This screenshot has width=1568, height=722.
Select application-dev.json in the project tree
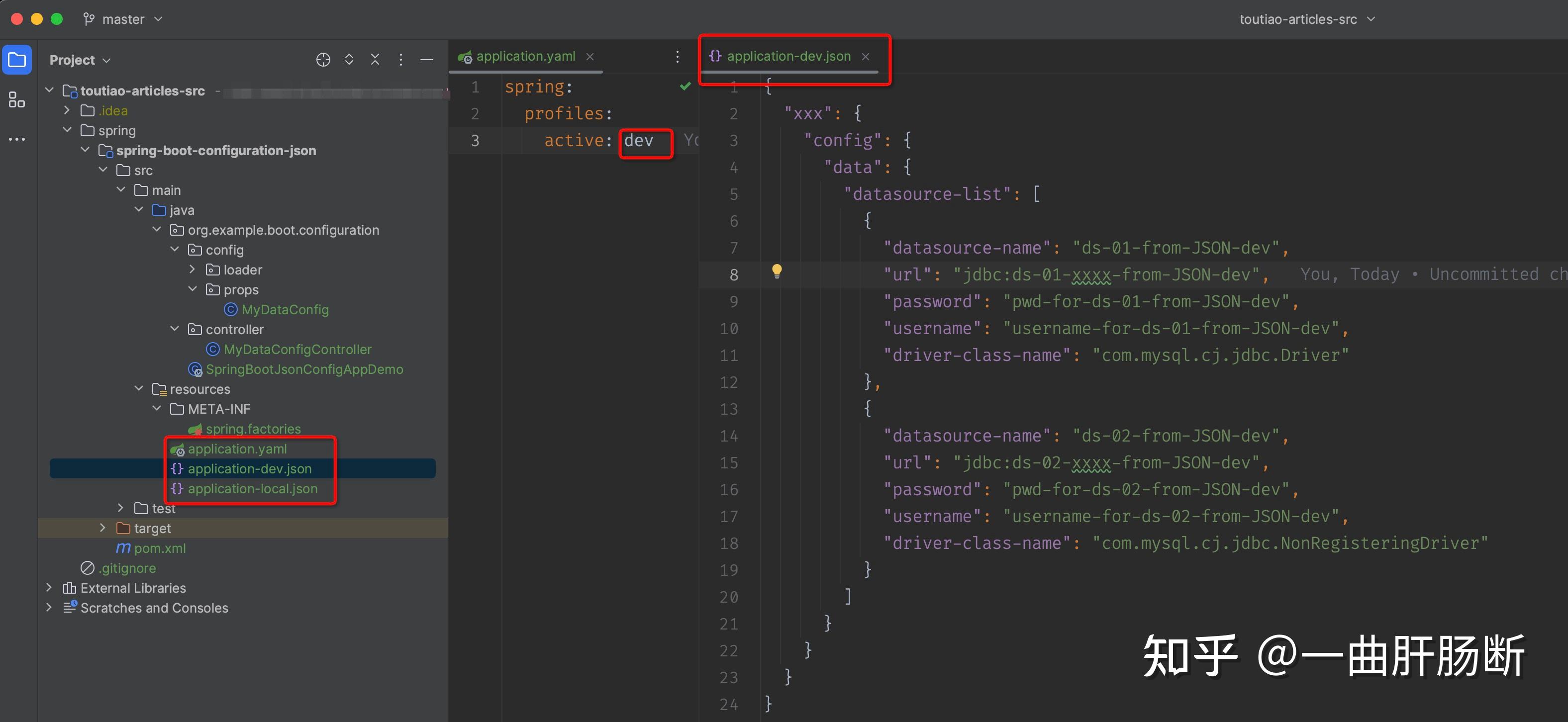pyautogui.click(x=250, y=469)
